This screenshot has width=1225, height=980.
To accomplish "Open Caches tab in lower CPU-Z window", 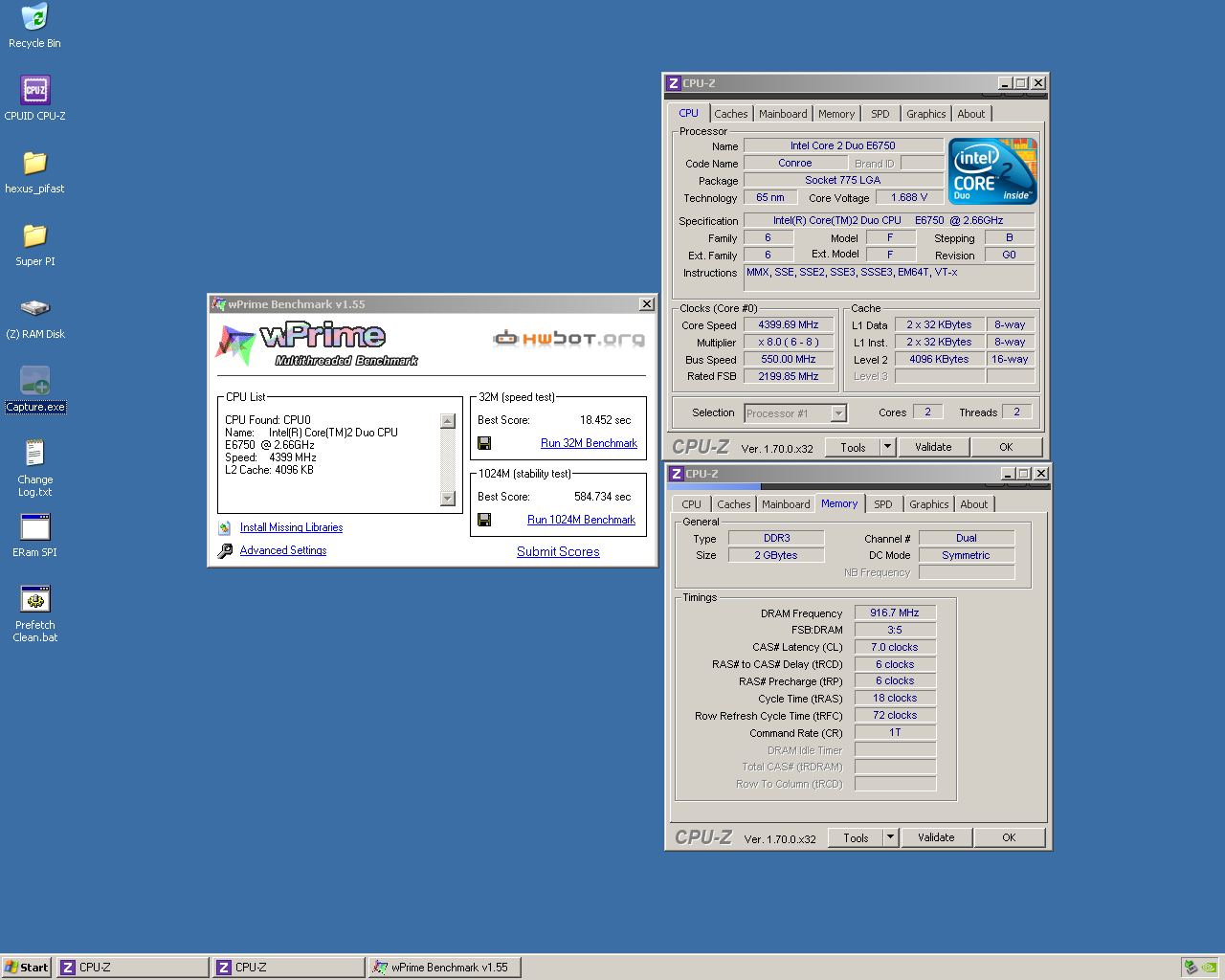I will pyautogui.click(x=733, y=504).
